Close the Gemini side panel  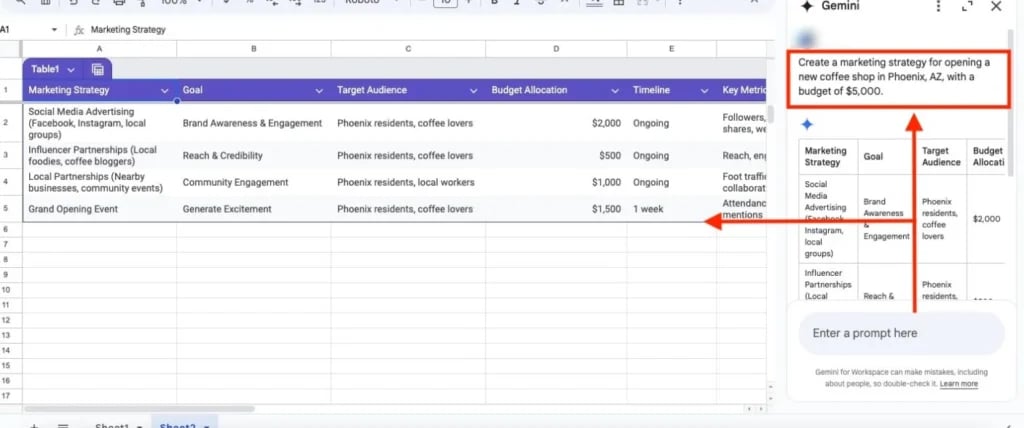pyautogui.click(x=996, y=7)
